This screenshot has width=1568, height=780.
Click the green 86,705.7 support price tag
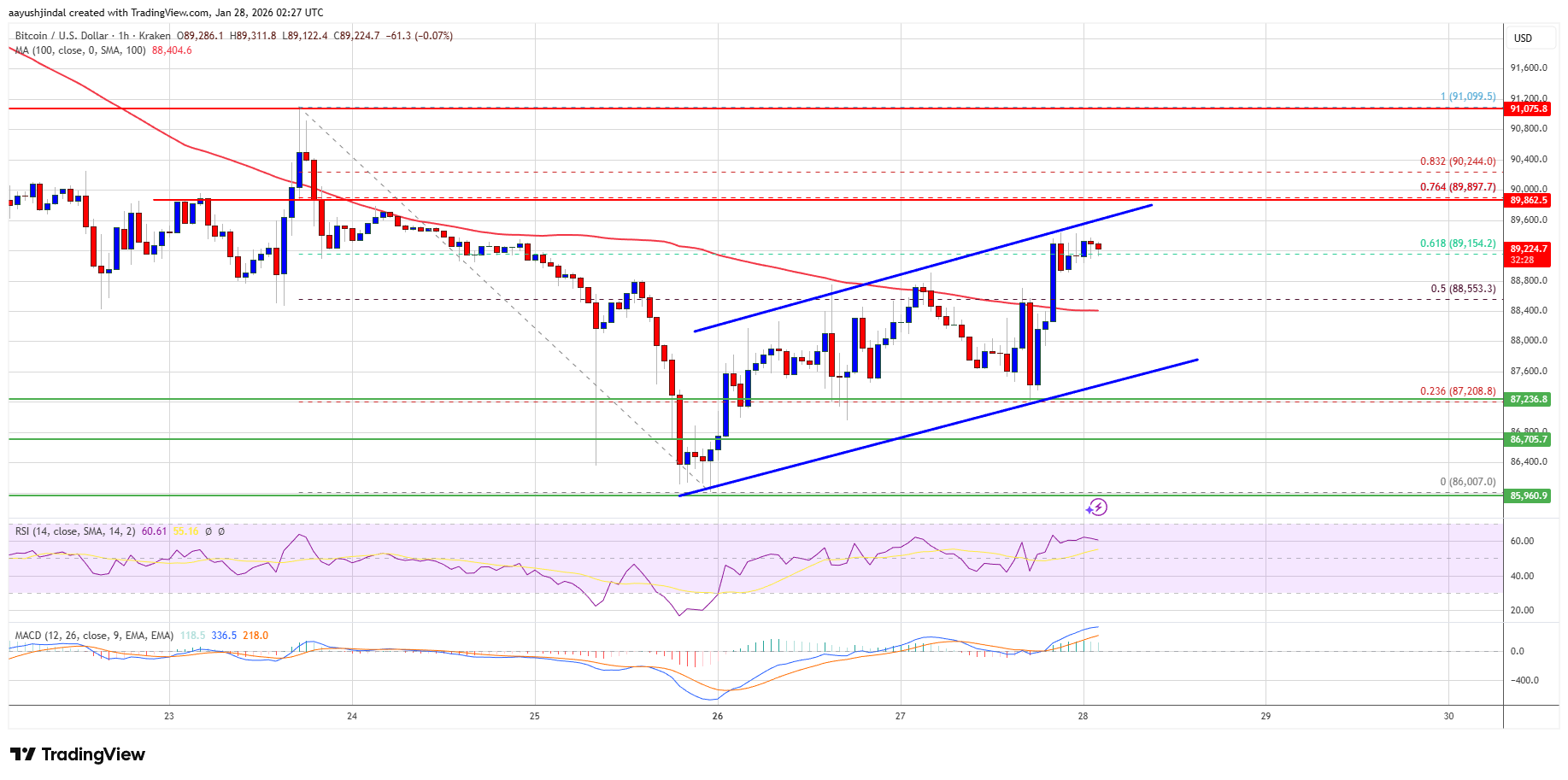(x=1528, y=439)
